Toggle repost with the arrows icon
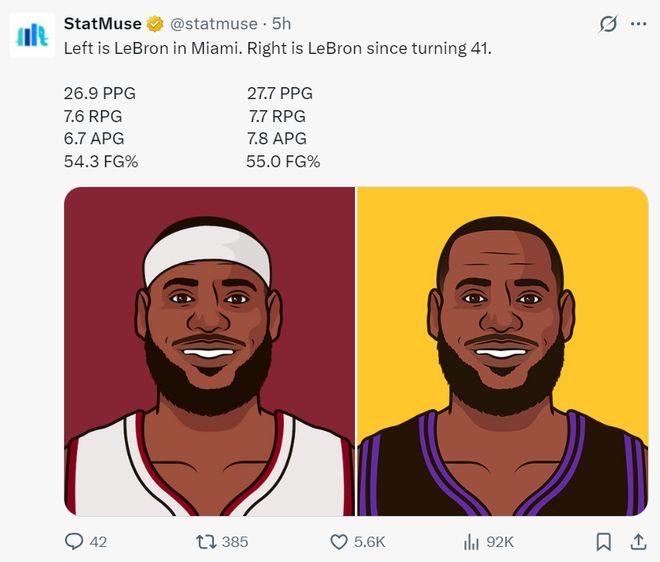 pos(205,541)
